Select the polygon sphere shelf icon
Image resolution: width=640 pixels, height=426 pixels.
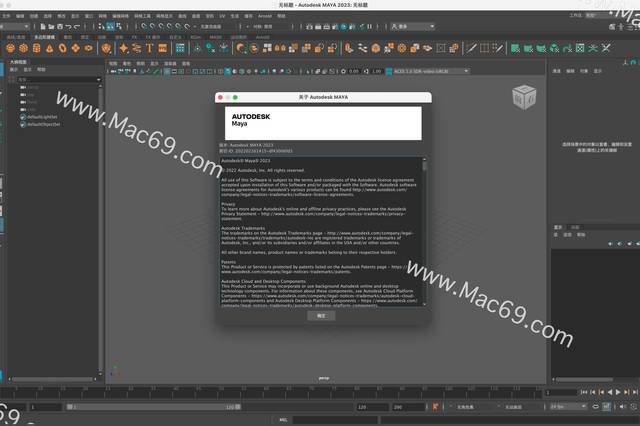coord(10,48)
